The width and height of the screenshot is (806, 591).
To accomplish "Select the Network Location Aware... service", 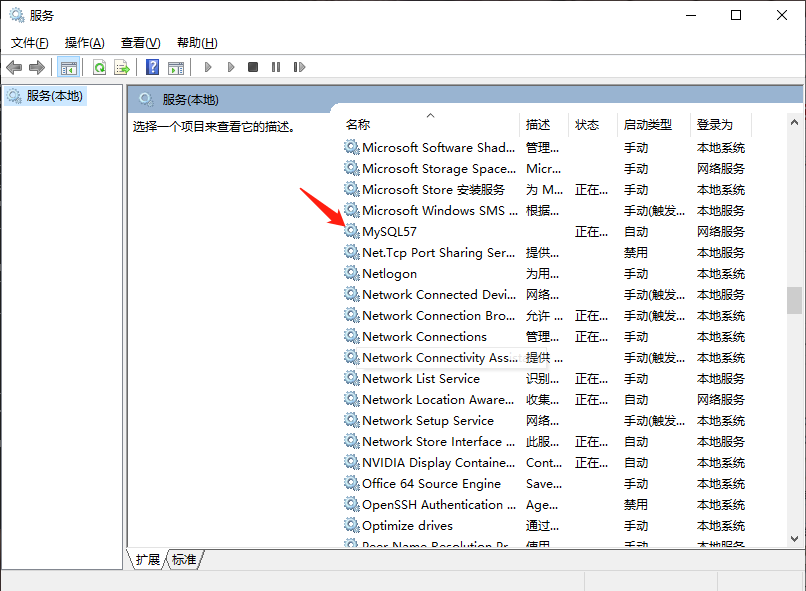I will click(438, 399).
